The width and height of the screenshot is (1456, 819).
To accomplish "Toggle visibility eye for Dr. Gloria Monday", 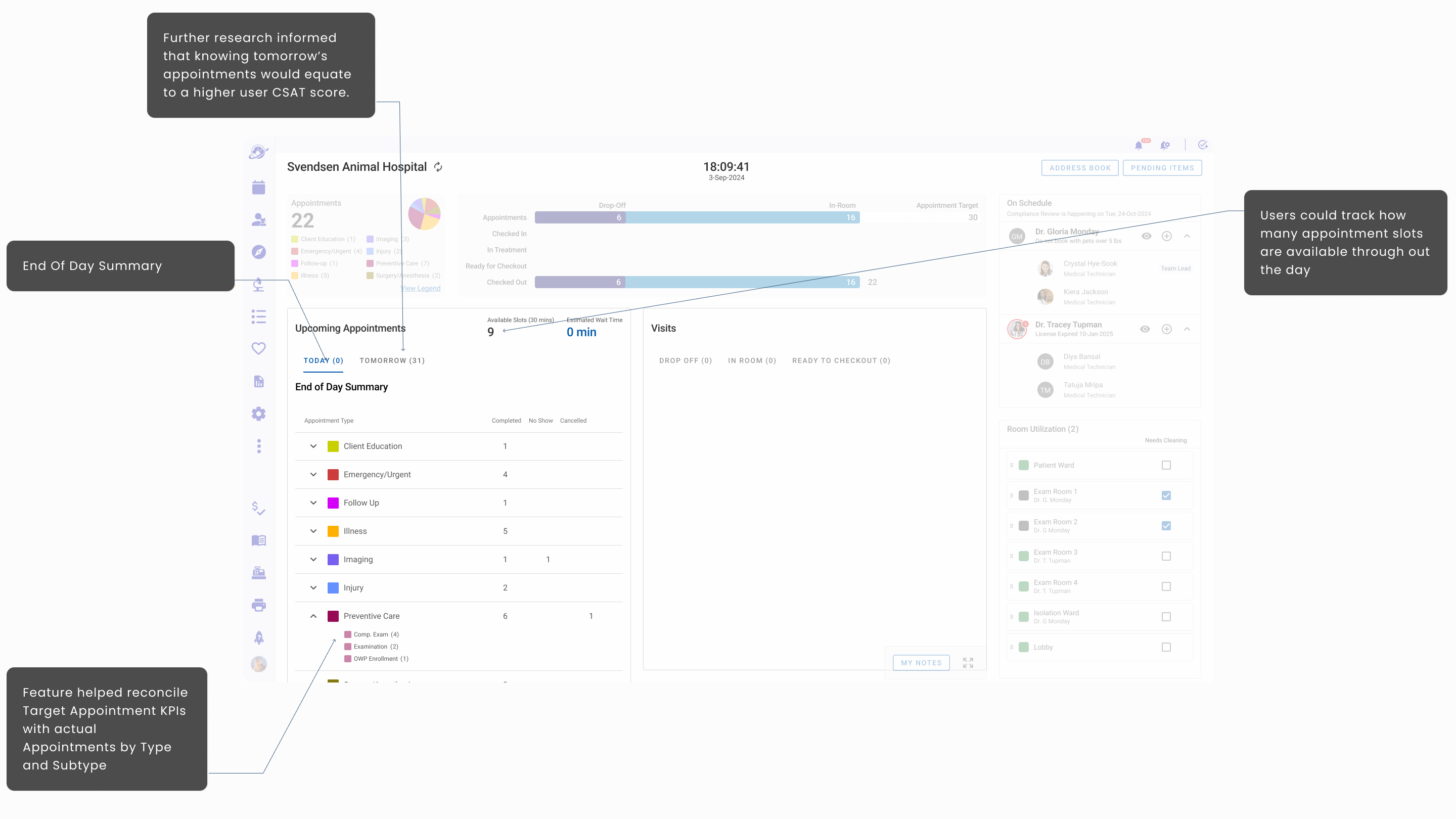I will pyautogui.click(x=1146, y=236).
